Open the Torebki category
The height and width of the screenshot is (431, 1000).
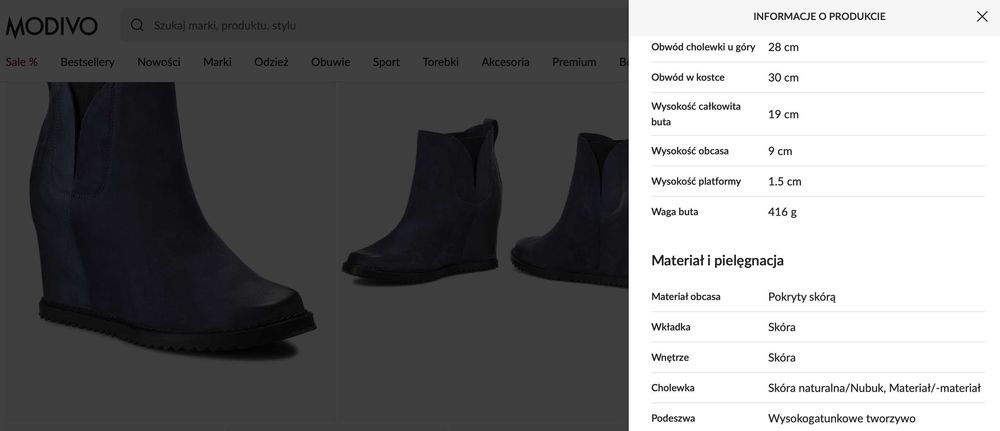(x=440, y=62)
